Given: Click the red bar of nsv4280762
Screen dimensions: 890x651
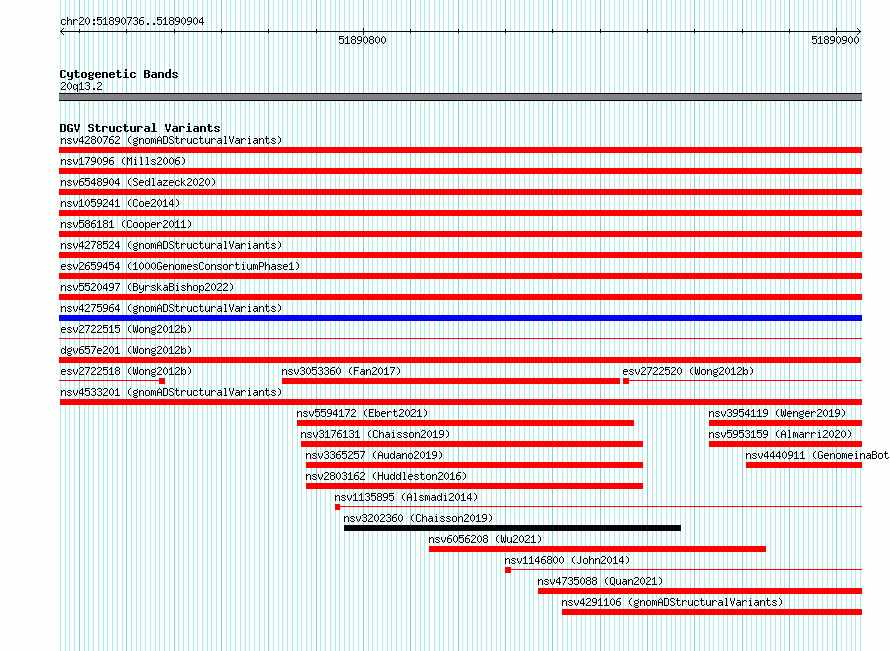Looking at the screenshot, I should [460, 150].
